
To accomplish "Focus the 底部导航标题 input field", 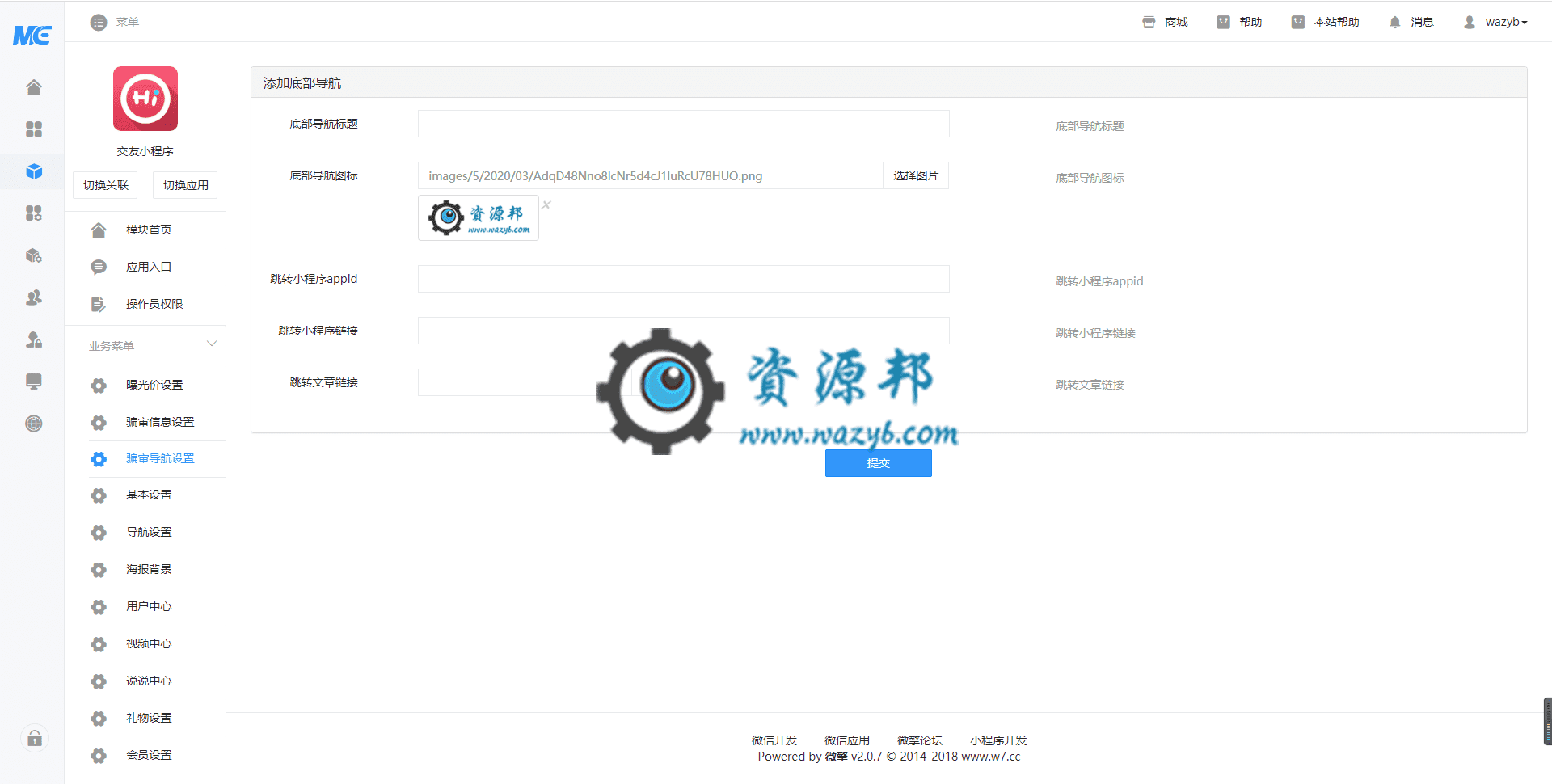I will click(684, 124).
